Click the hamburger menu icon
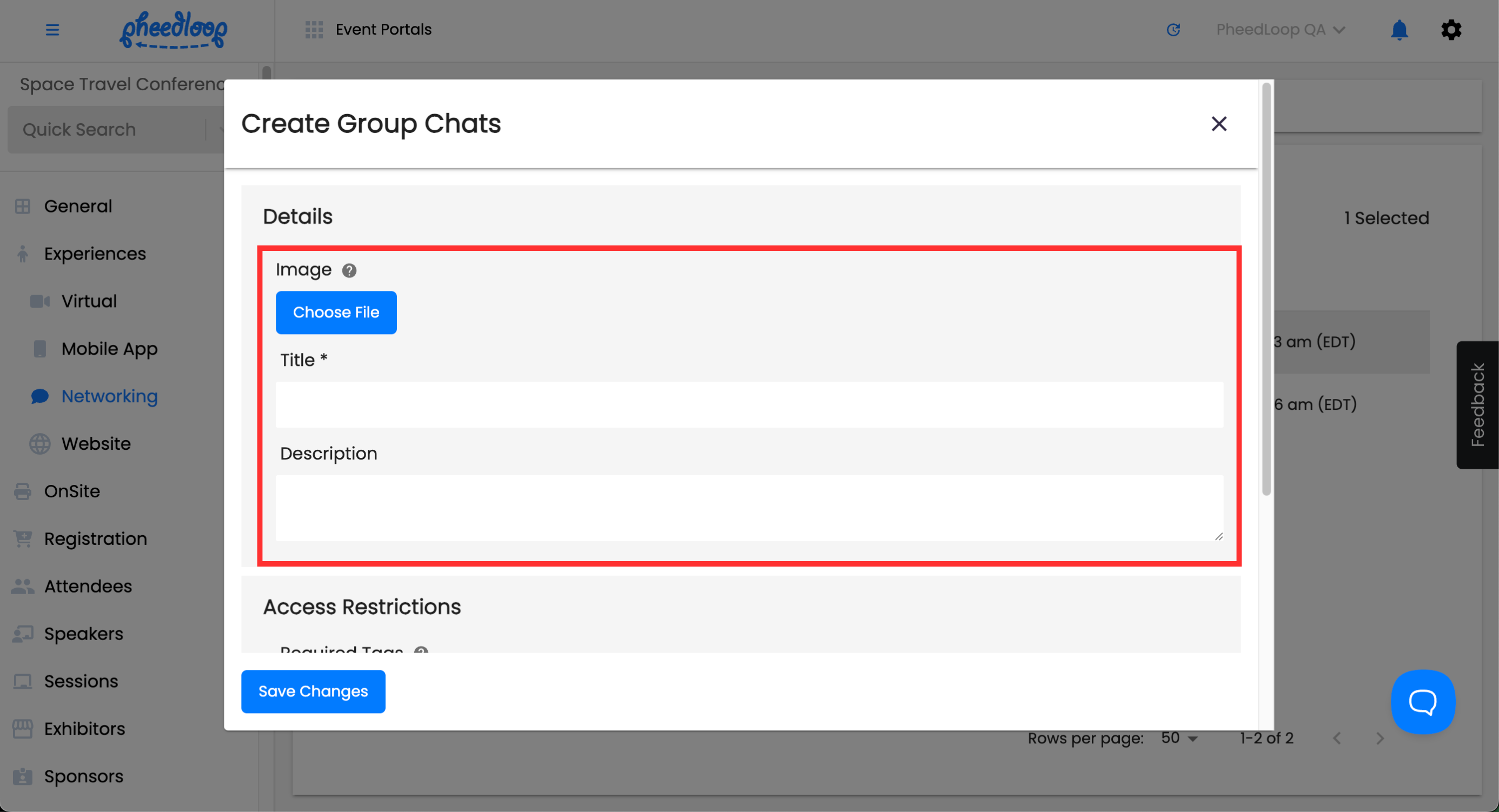Image resolution: width=1499 pixels, height=812 pixels. pos(52,30)
